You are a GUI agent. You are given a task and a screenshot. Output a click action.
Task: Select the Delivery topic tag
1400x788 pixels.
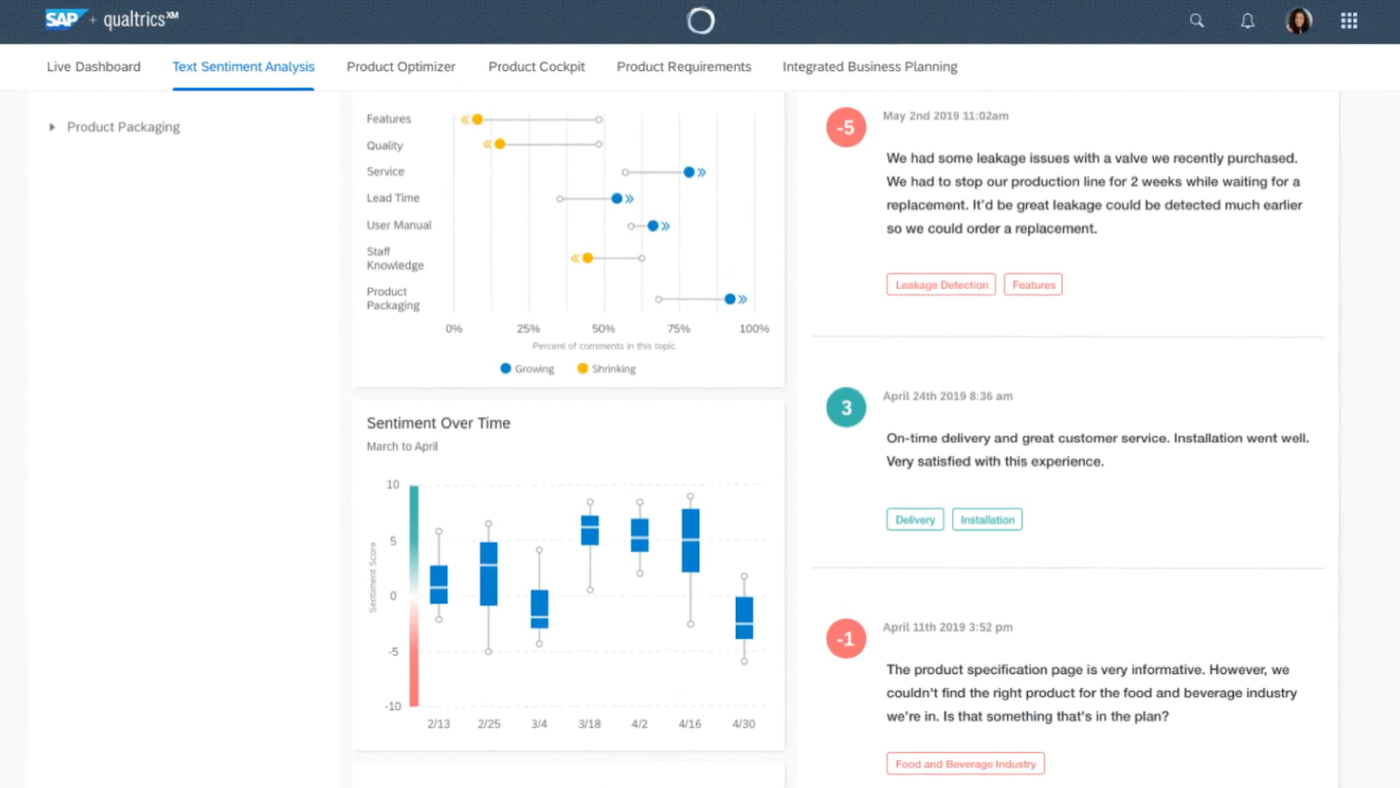pos(915,520)
